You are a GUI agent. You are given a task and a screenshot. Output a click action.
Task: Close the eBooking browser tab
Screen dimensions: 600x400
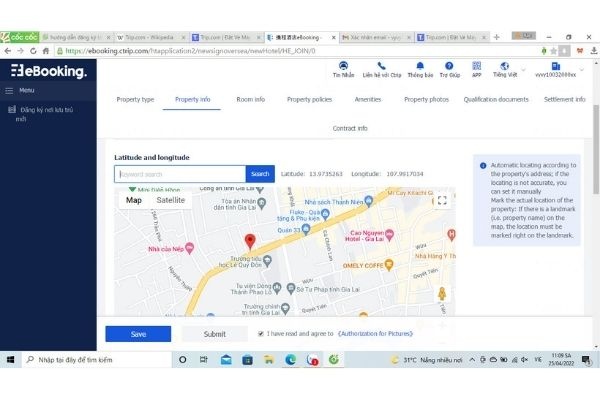[333, 38]
